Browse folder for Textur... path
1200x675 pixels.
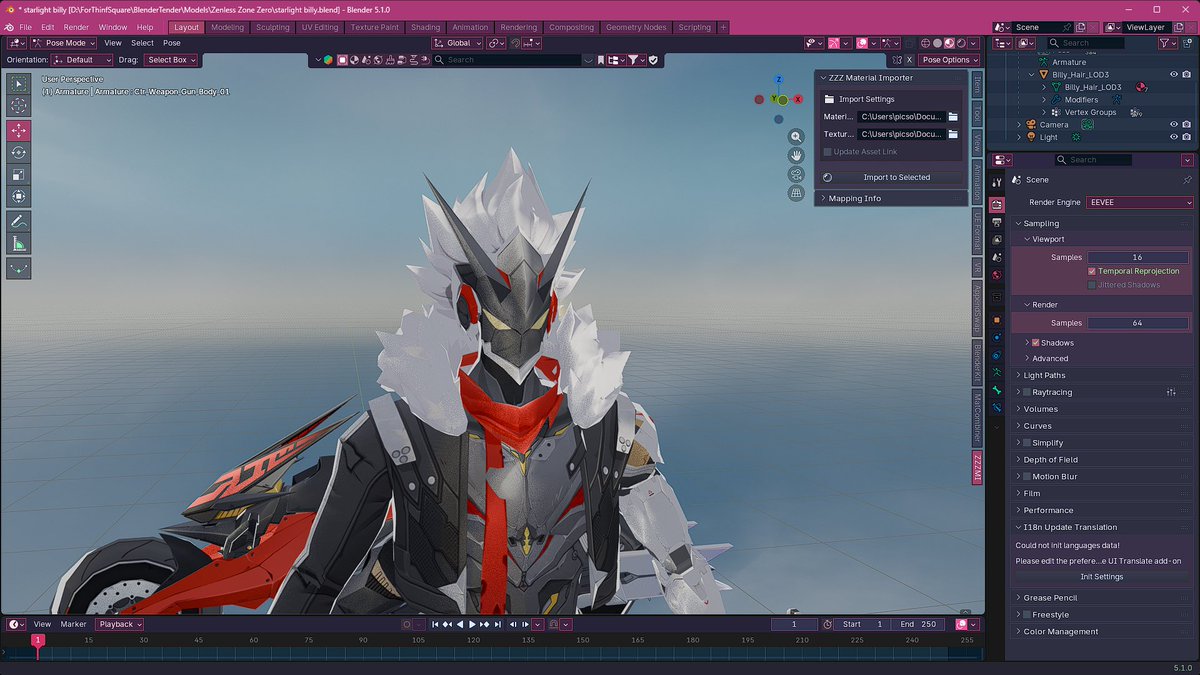click(953, 134)
